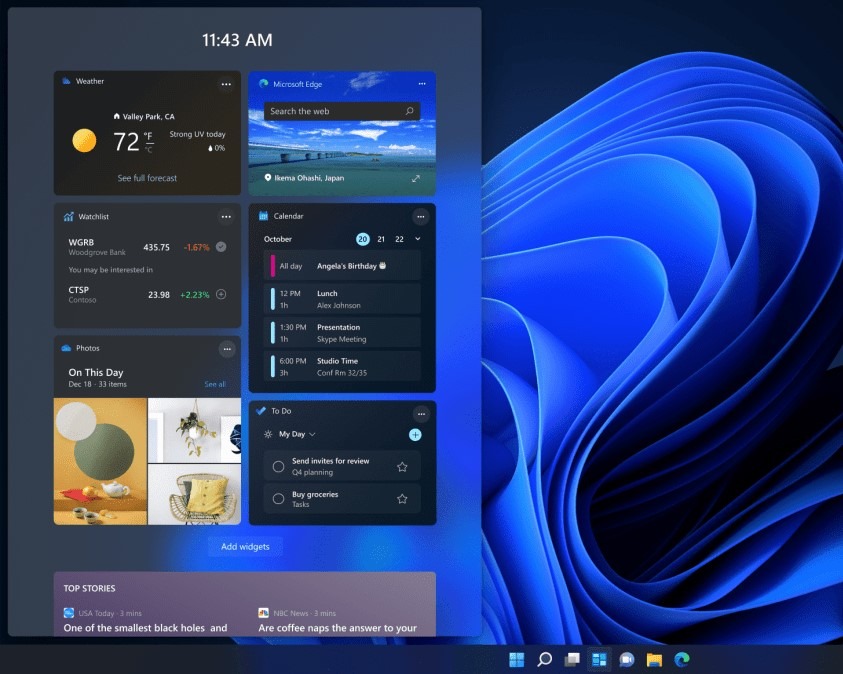
Task: Switch temperature to Fahrenheit
Action: pyautogui.click(x=148, y=137)
